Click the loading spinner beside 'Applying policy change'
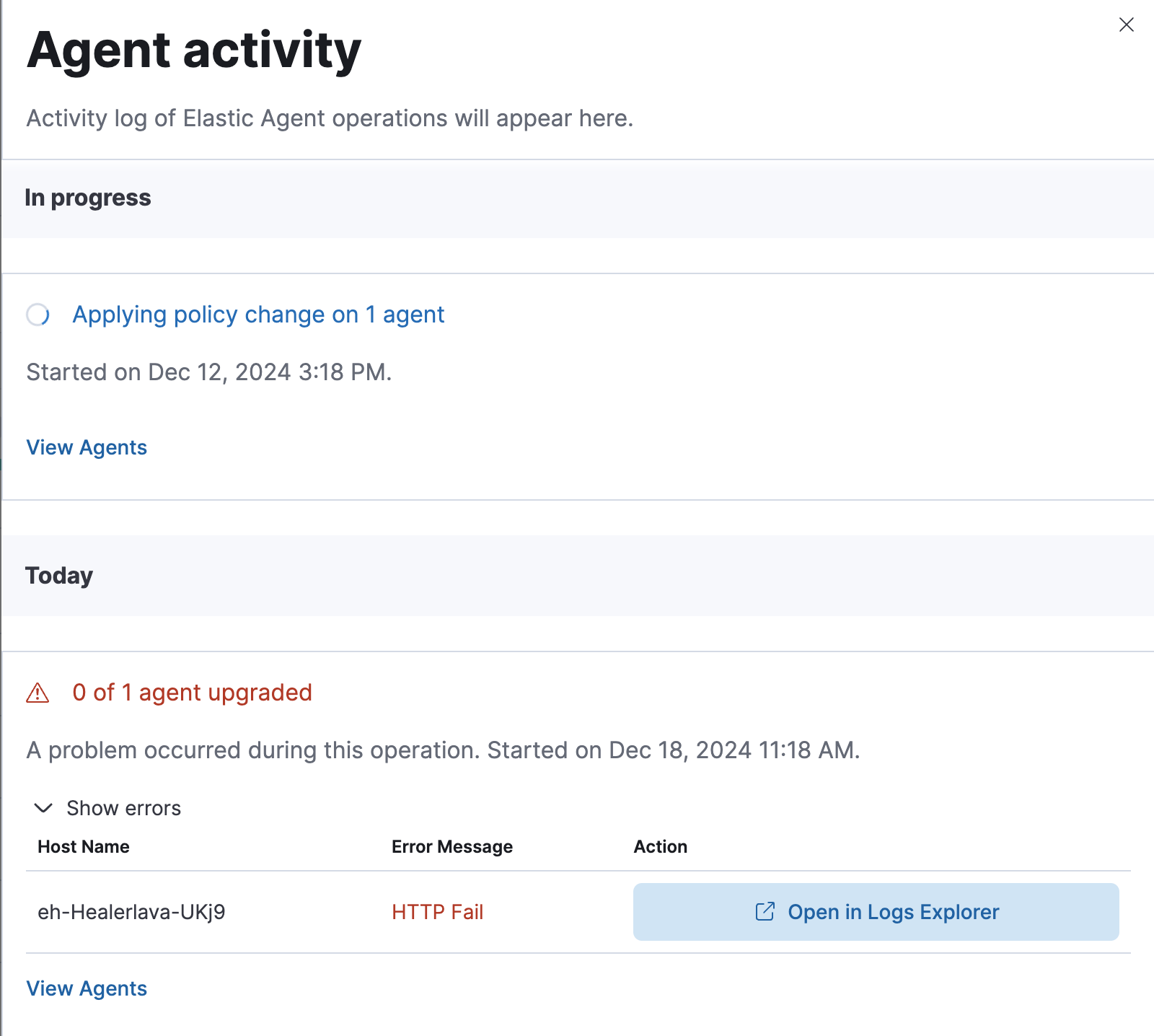The image size is (1154, 1036). (38, 315)
